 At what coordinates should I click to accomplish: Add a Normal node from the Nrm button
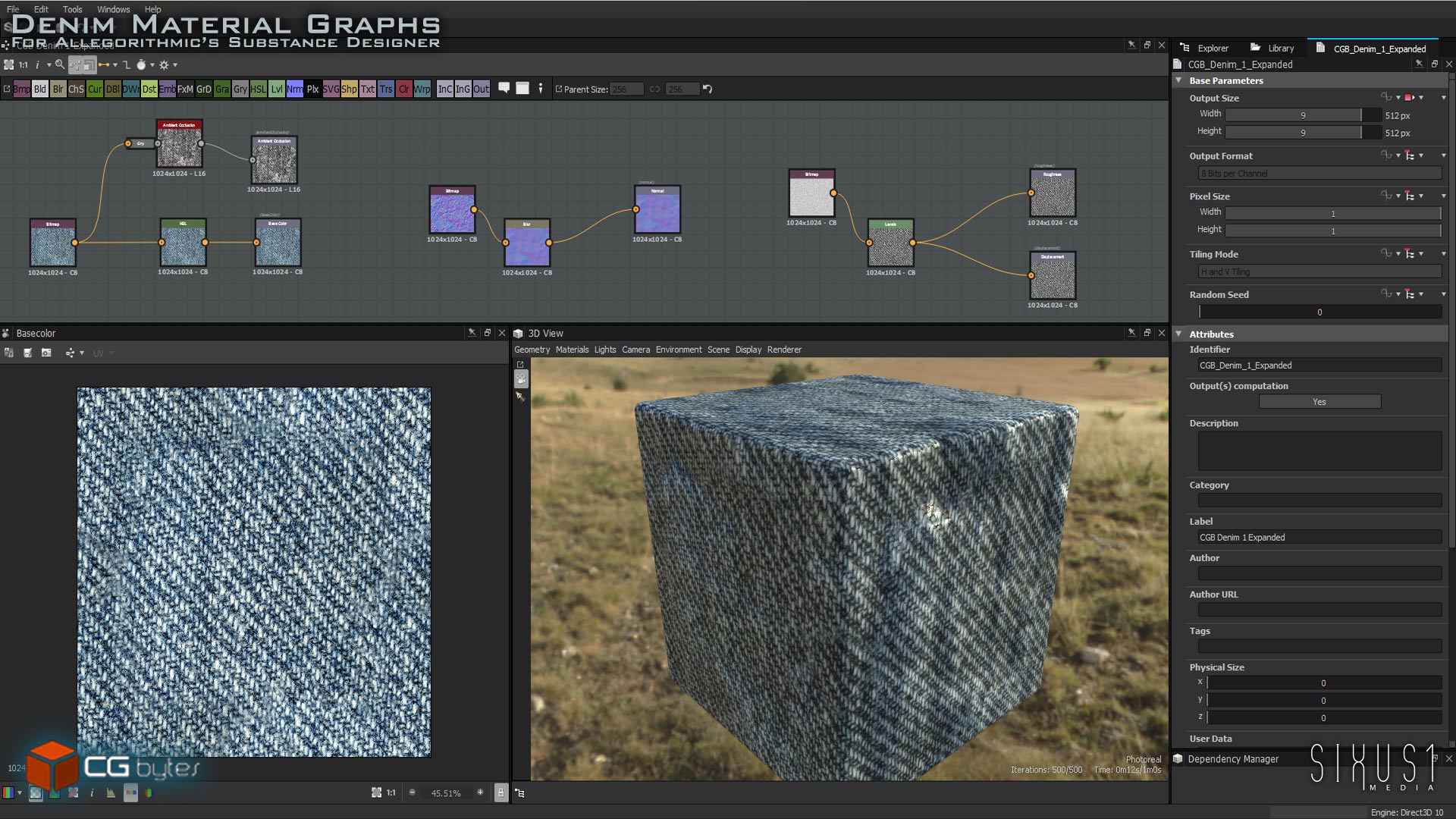pyautogui.click(x=294, y=89)
